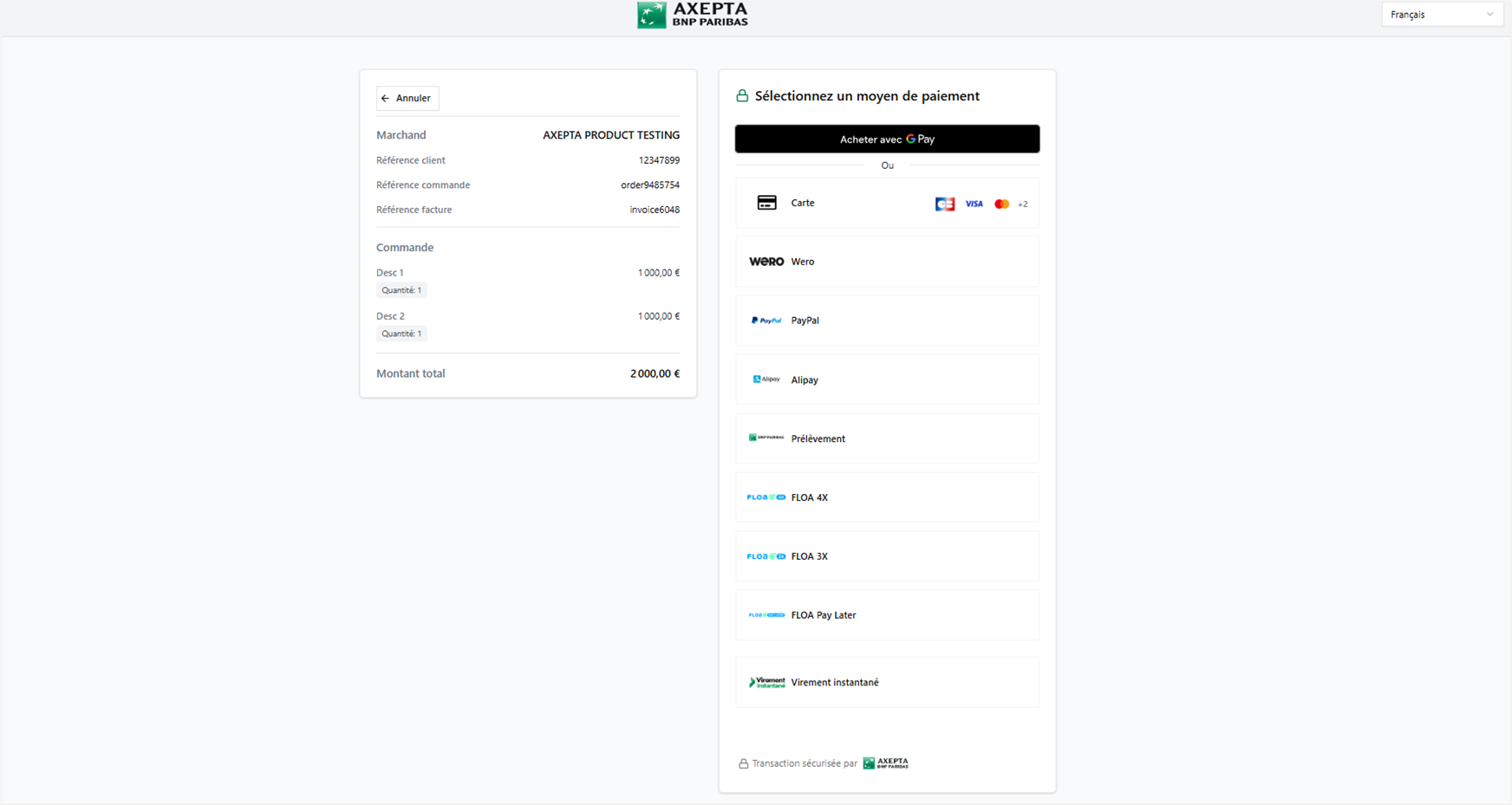Expand the +2 additional card brands
The width and height of the screenshot is (1512, 805).
(1023, 204)
